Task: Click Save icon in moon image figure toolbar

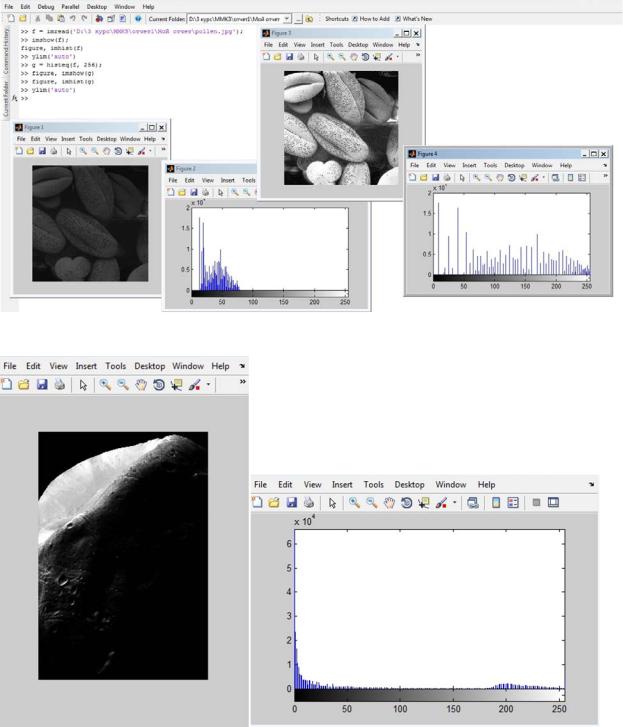Action: 42,384
